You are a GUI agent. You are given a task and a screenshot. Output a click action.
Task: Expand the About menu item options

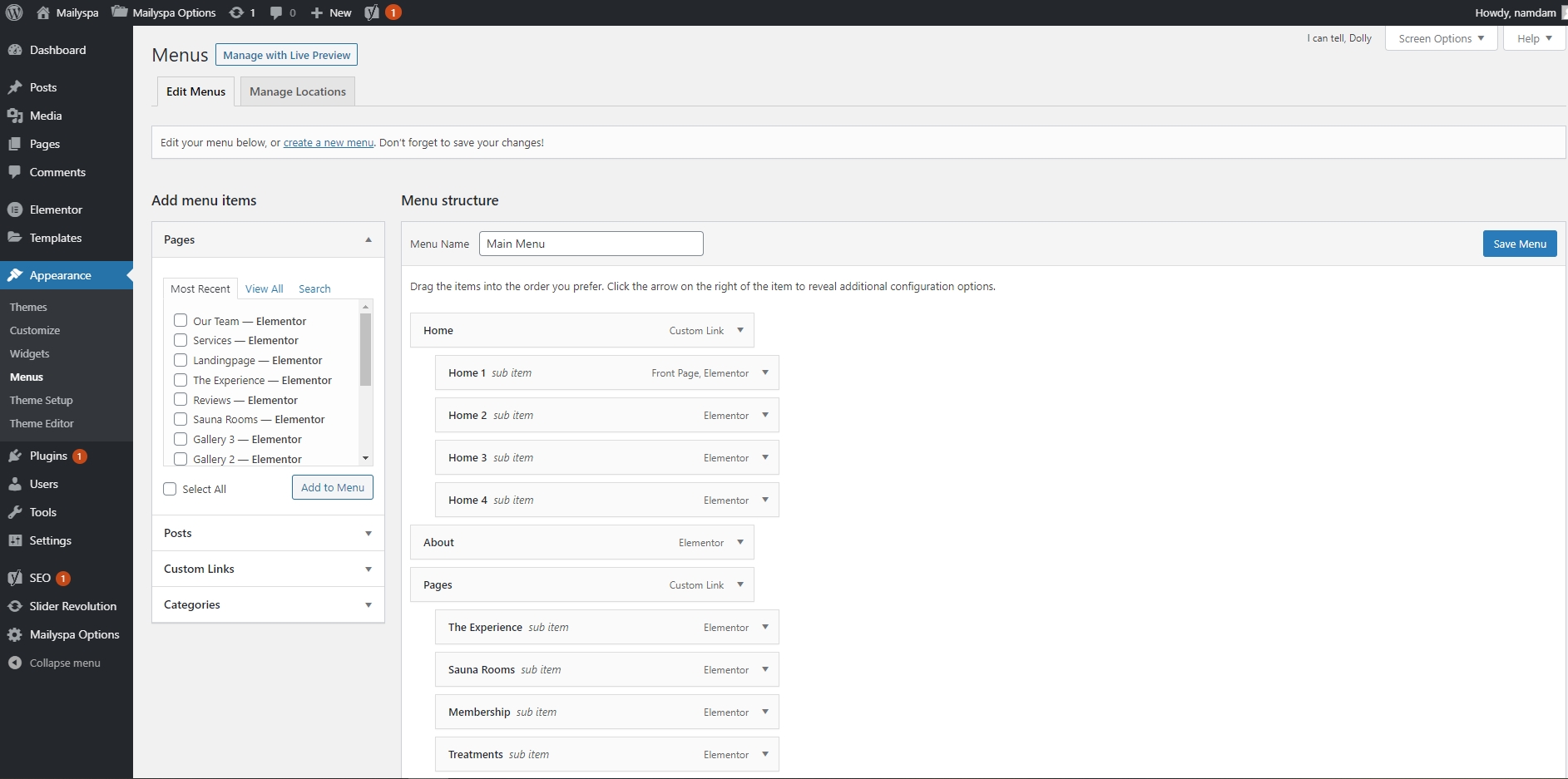[x=740, y=542]
